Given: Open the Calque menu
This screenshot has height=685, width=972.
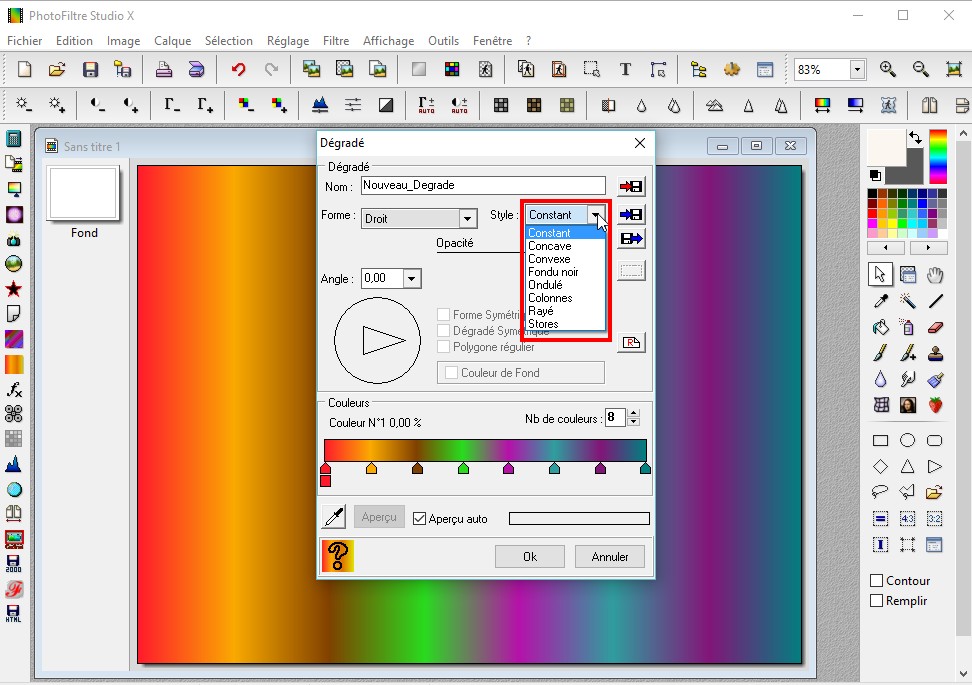Looking at the screenshot, I should [172, 41].
